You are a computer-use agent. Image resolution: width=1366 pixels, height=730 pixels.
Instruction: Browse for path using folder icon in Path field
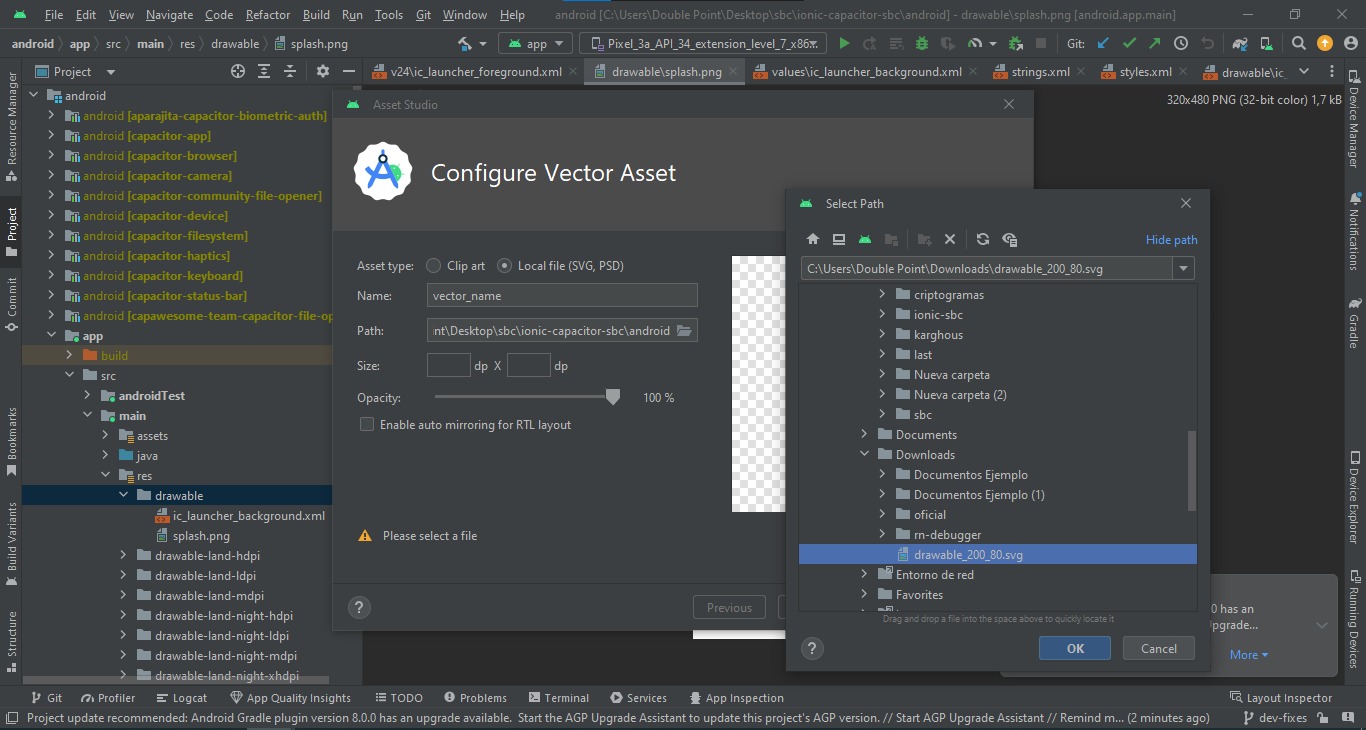(x=685, y=331)
